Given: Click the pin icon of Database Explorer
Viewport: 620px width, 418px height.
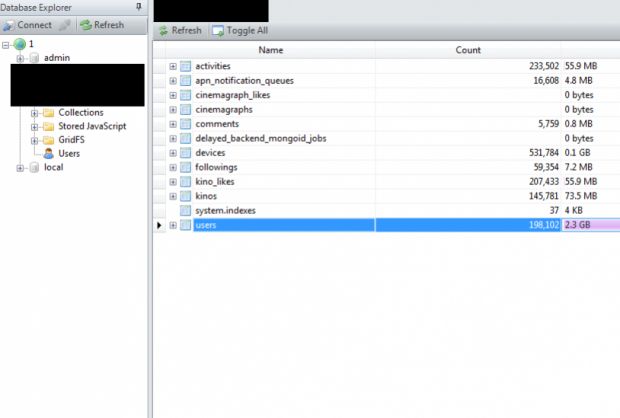Looking at the screenshot, I should (138, 7).
